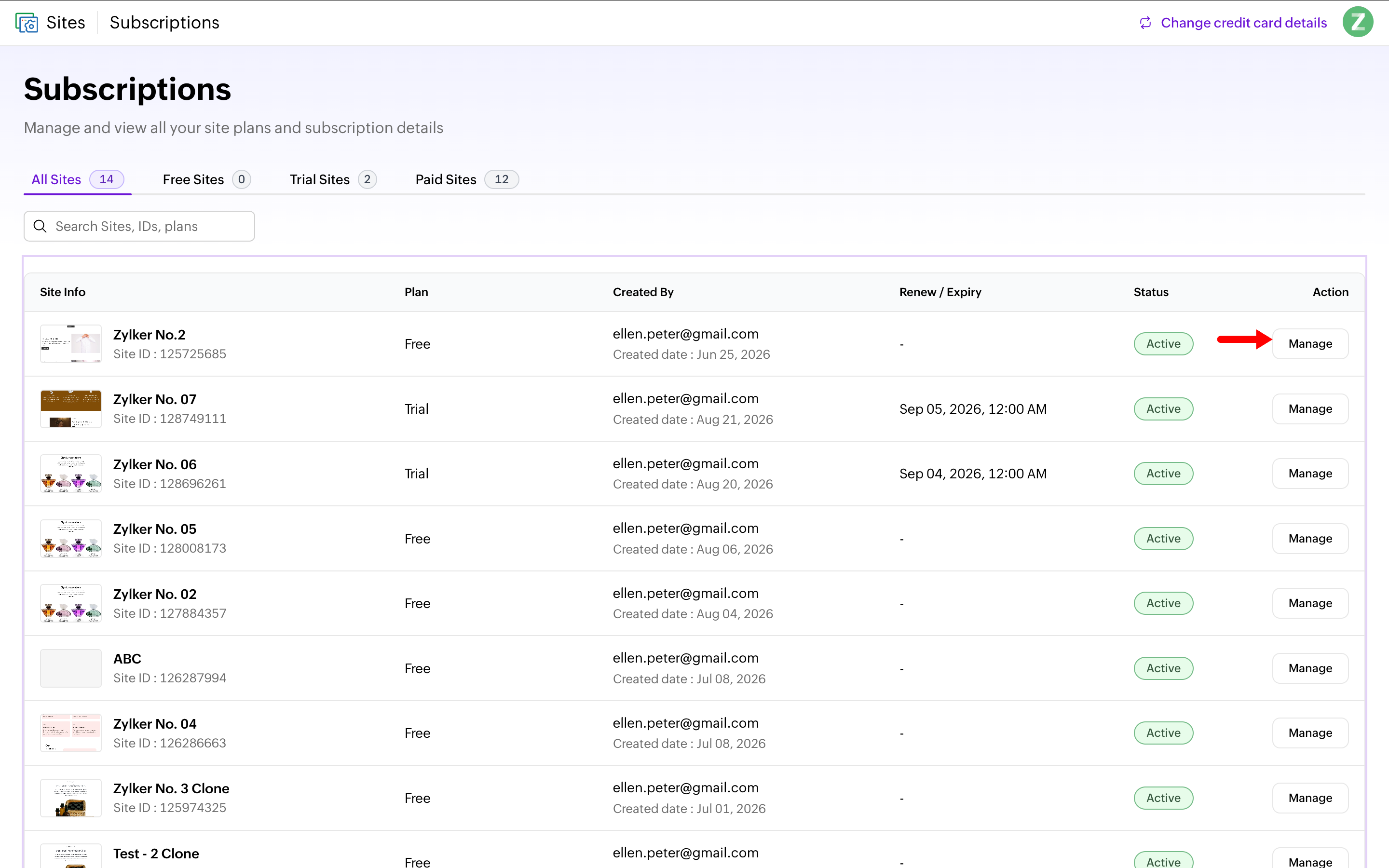Click the refresh icon beside Change credit card details

(x=1145, y=23)
